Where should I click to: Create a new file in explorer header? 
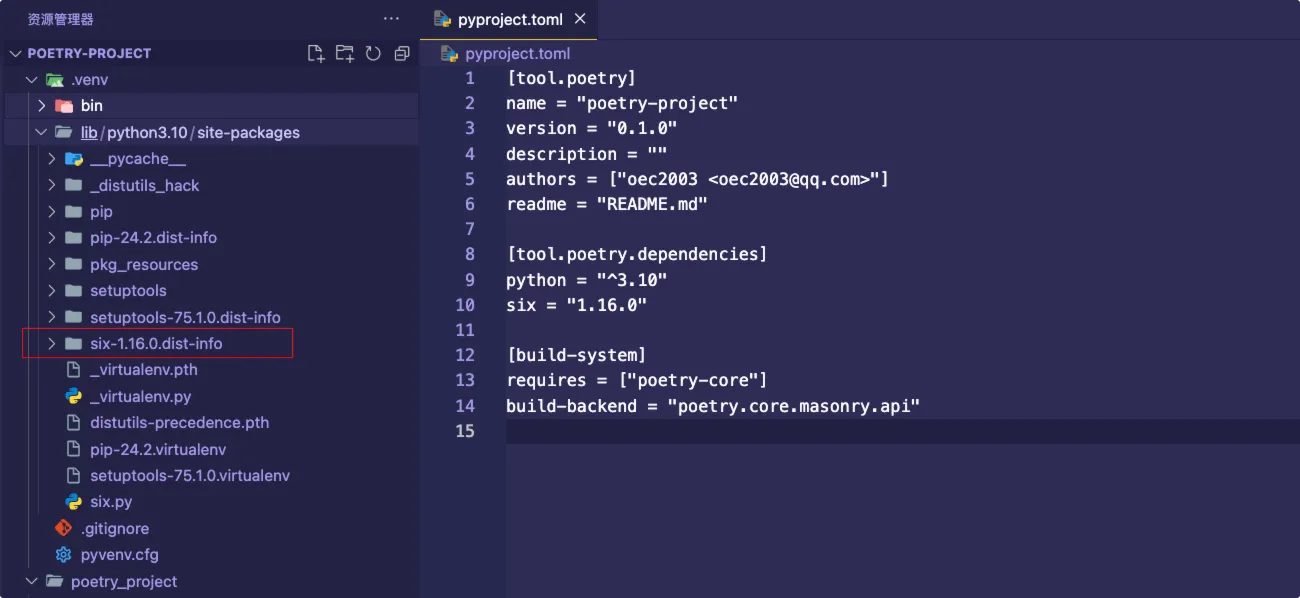coord(316,53)
